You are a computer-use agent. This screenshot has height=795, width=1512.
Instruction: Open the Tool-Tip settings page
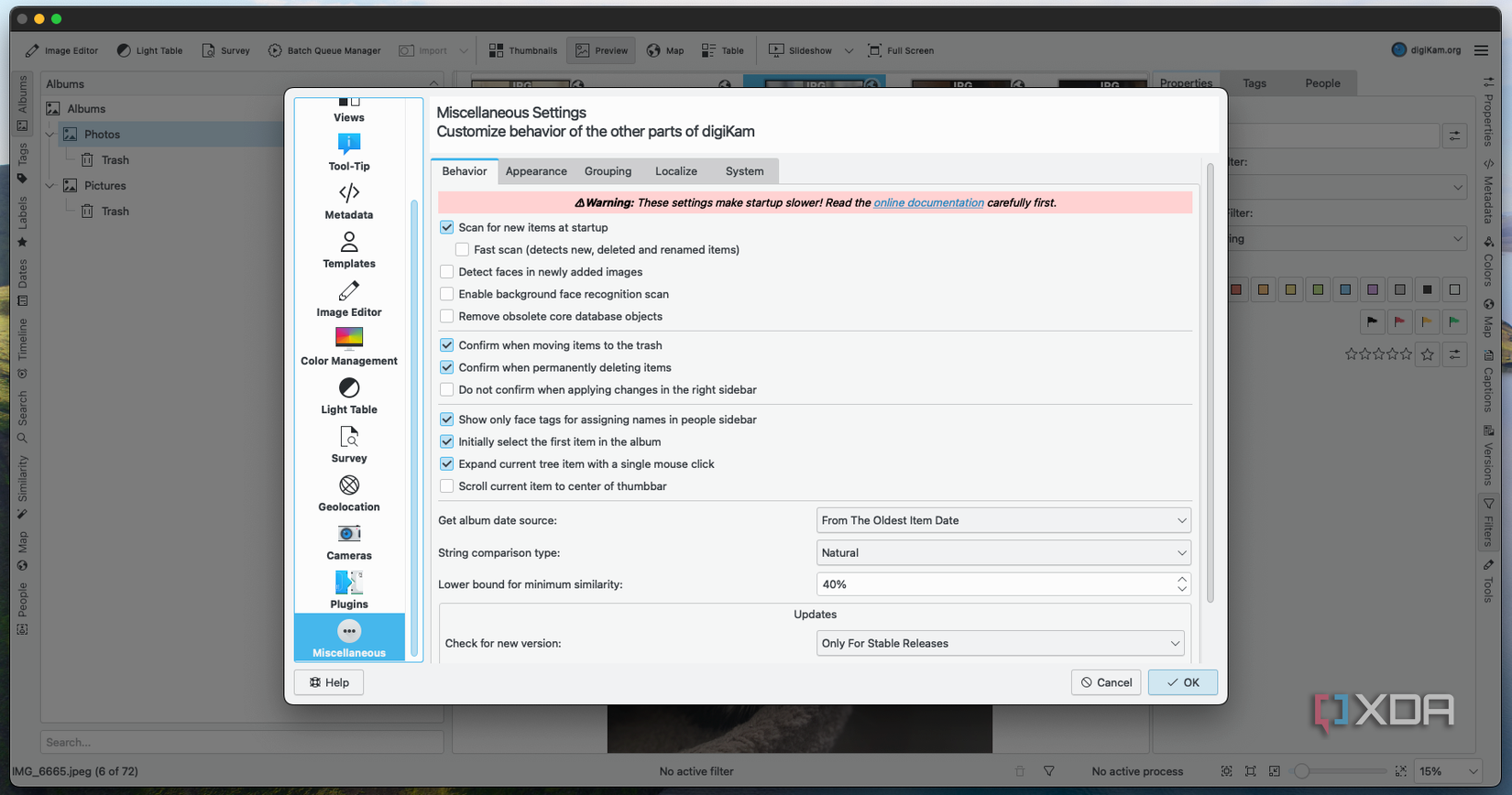[349, 152]
